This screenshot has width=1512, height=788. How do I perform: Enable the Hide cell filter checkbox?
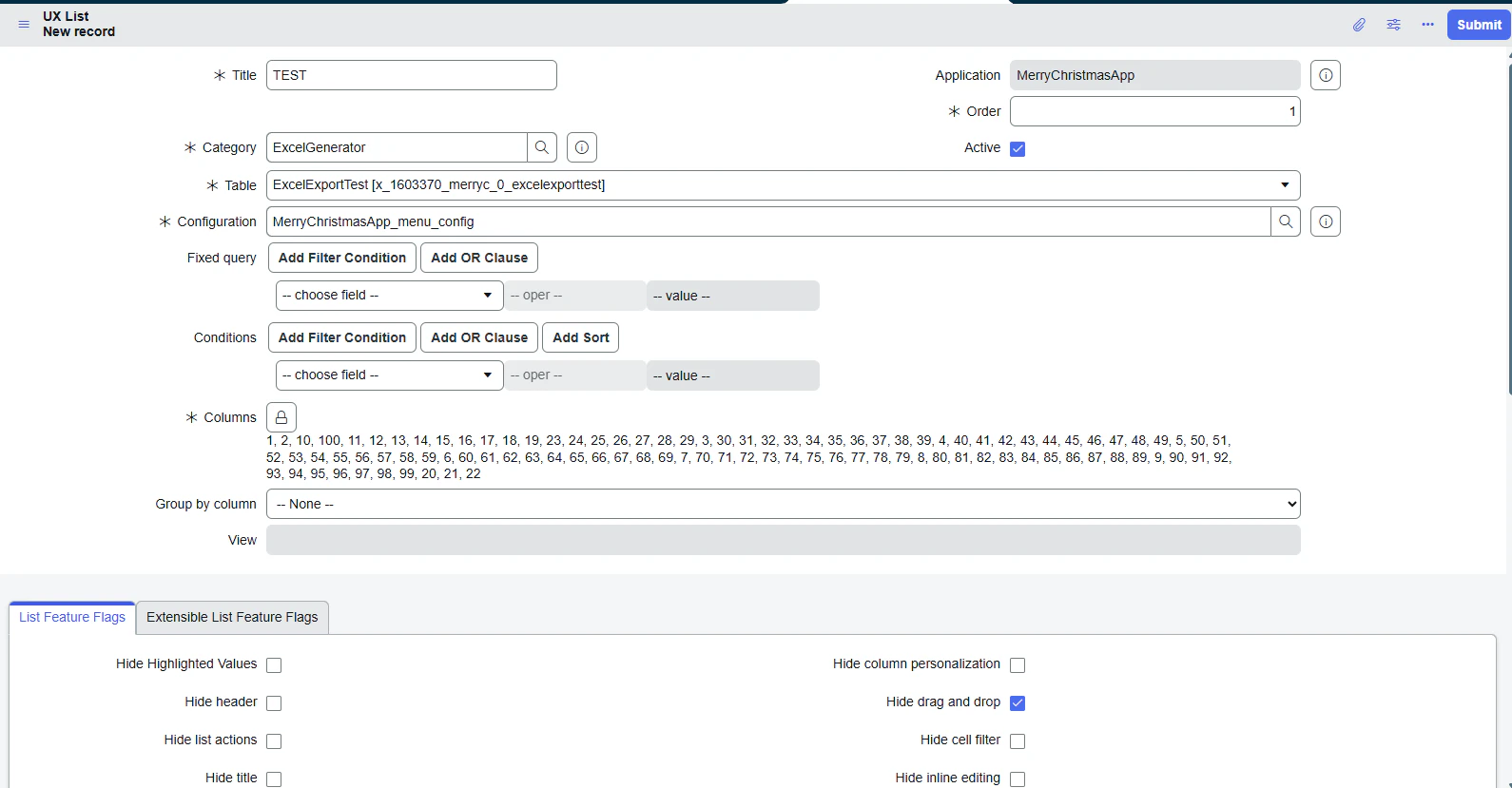(1018, 741)
